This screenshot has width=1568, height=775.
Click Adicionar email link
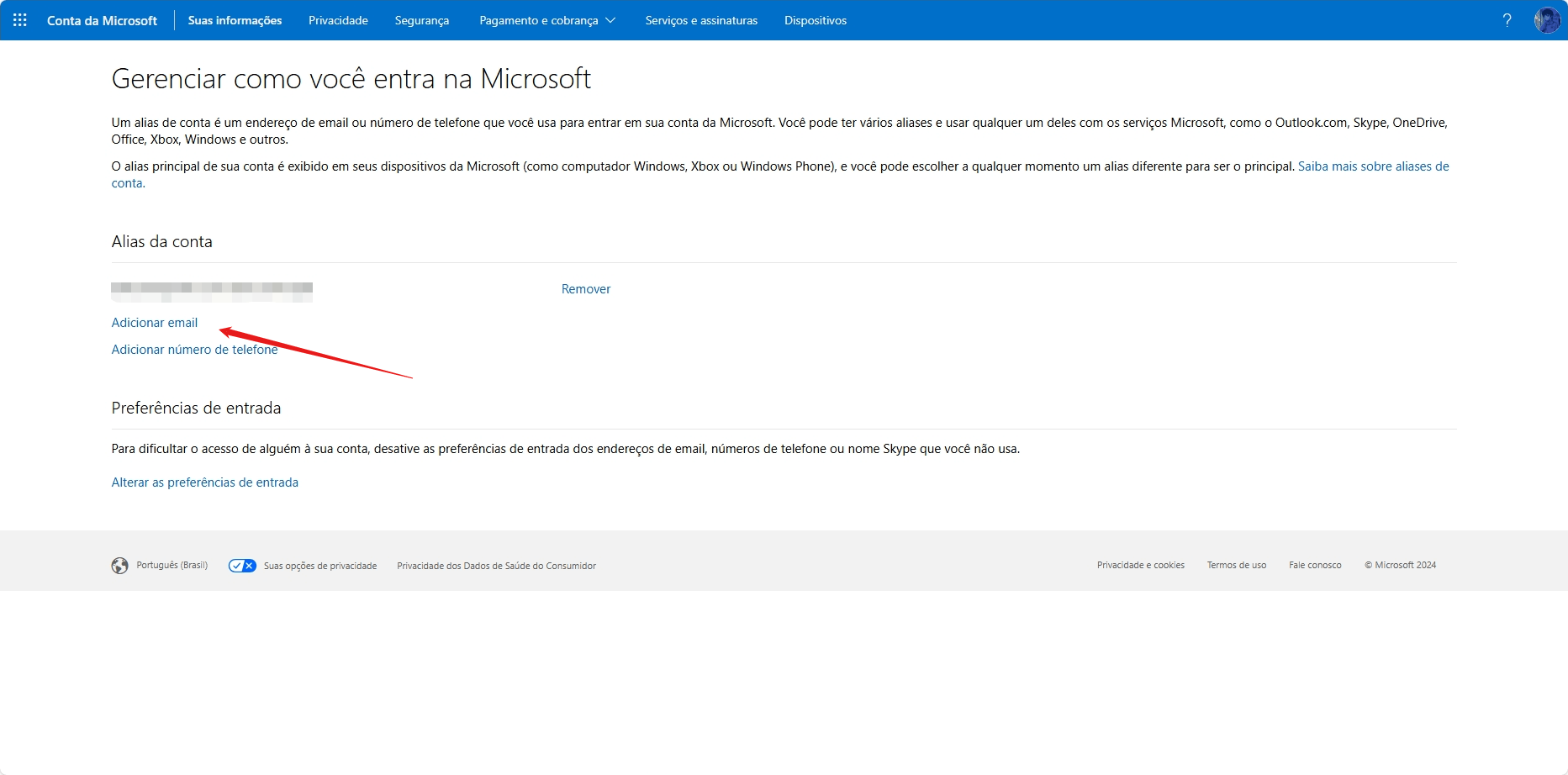(x=155, y=323)
